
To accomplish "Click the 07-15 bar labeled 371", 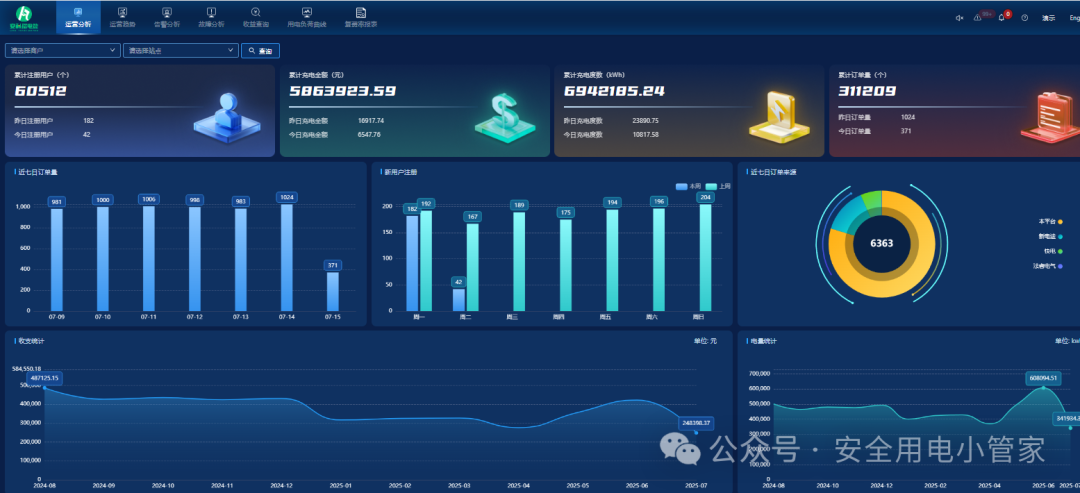I will (333, 291).
